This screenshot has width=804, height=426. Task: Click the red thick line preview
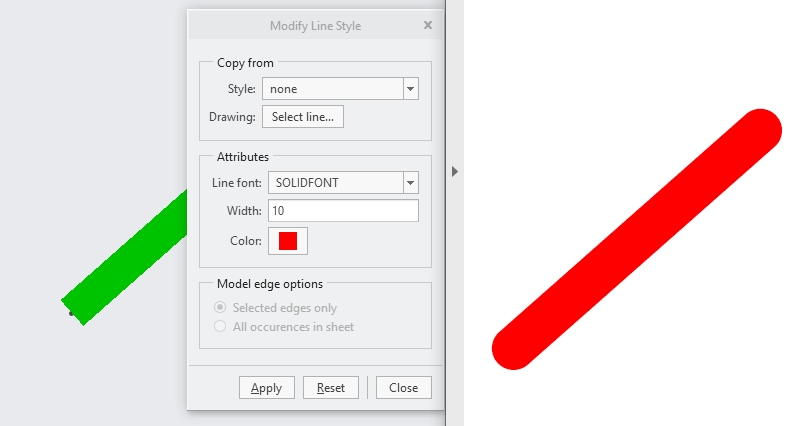coord(636,239)
